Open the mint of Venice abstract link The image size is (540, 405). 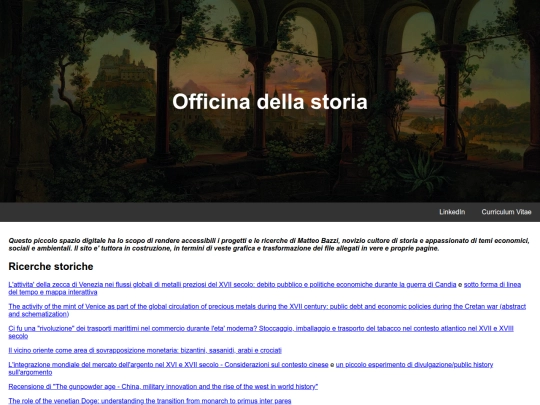point(267,310)
